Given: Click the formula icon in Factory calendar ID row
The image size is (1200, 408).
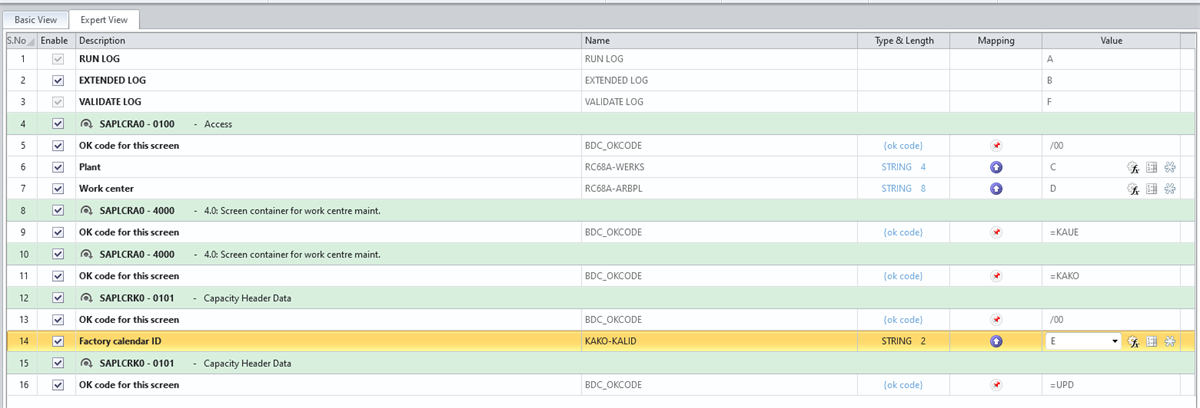Looking at the screenshot, I should point(1134,341).
